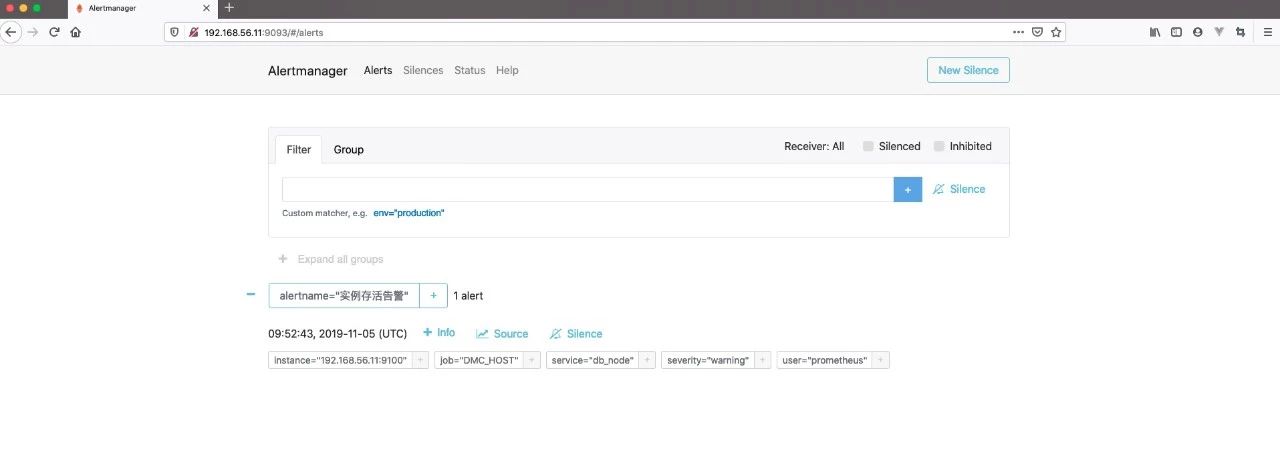Add the filter with blue plus button

pos(908,189)
